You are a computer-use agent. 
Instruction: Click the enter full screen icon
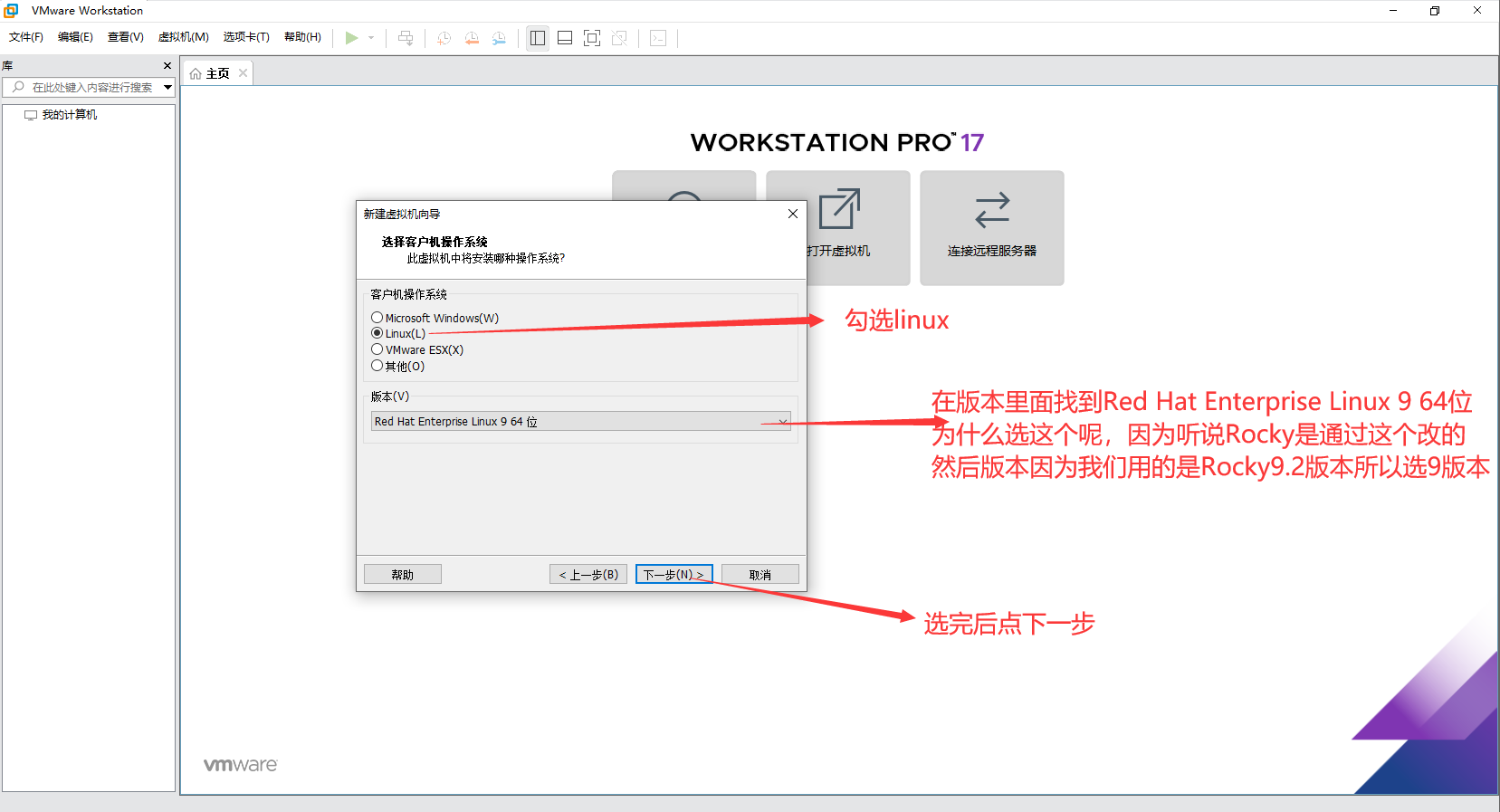coord(592,38)
